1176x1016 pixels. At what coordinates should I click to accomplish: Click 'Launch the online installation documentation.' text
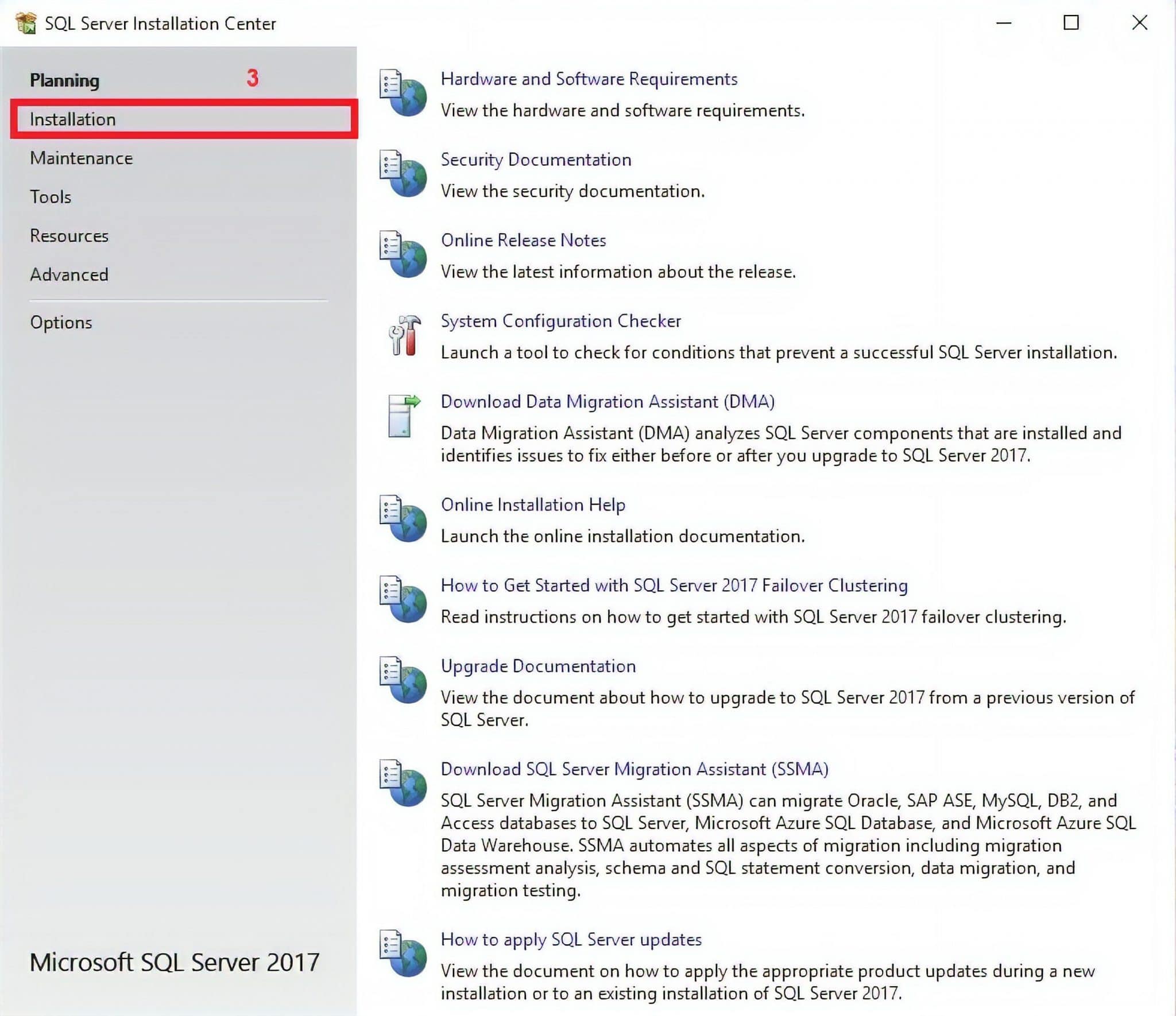[x=622, y=536]
